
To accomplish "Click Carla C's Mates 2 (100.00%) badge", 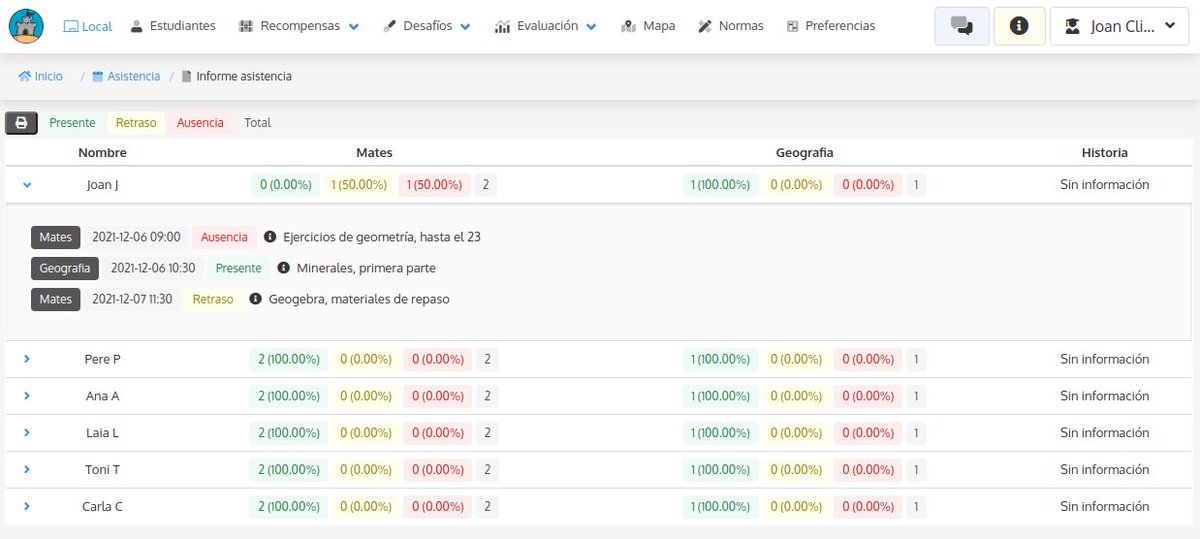I will click(x=289, y=506).
